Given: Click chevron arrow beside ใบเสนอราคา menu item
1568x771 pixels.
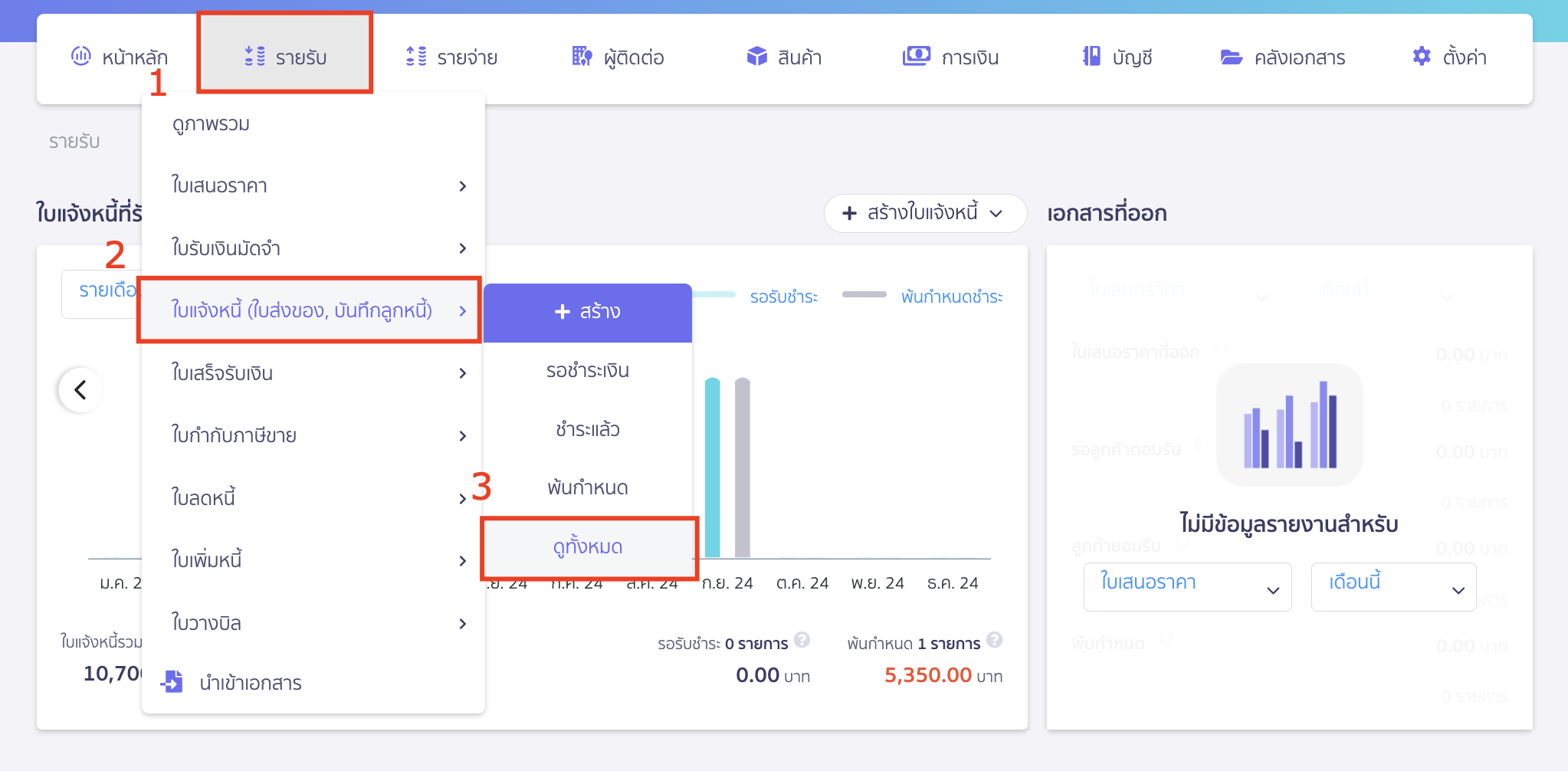Looking at the screenshot, I should 462,186.
